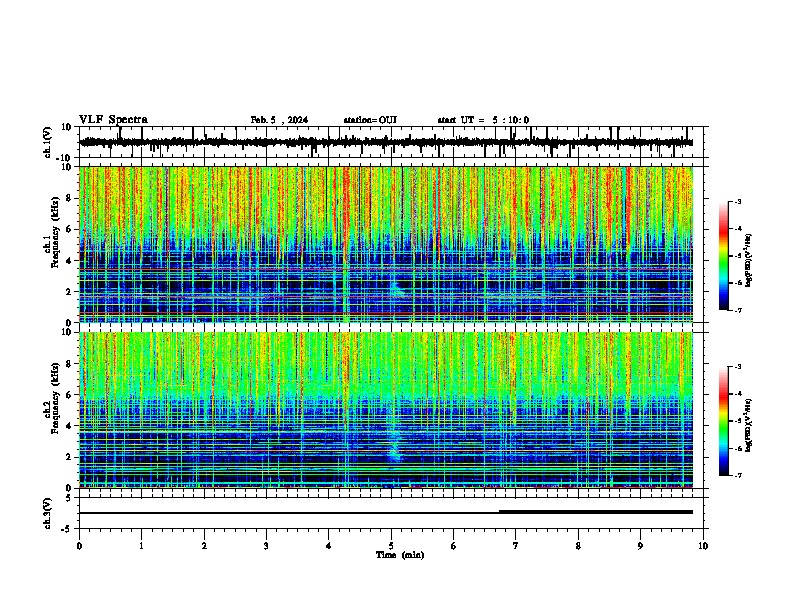Click the "ch.1(V)" waveform axis label
792x612 pixels.
click(48, 142)
